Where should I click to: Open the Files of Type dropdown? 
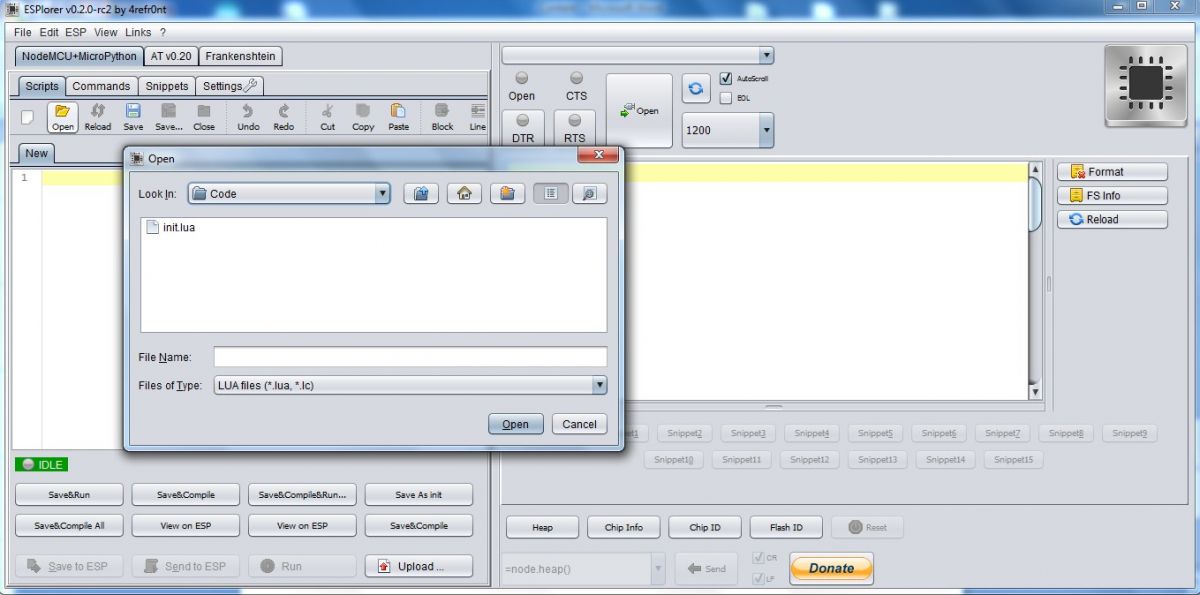click(599, 385)
